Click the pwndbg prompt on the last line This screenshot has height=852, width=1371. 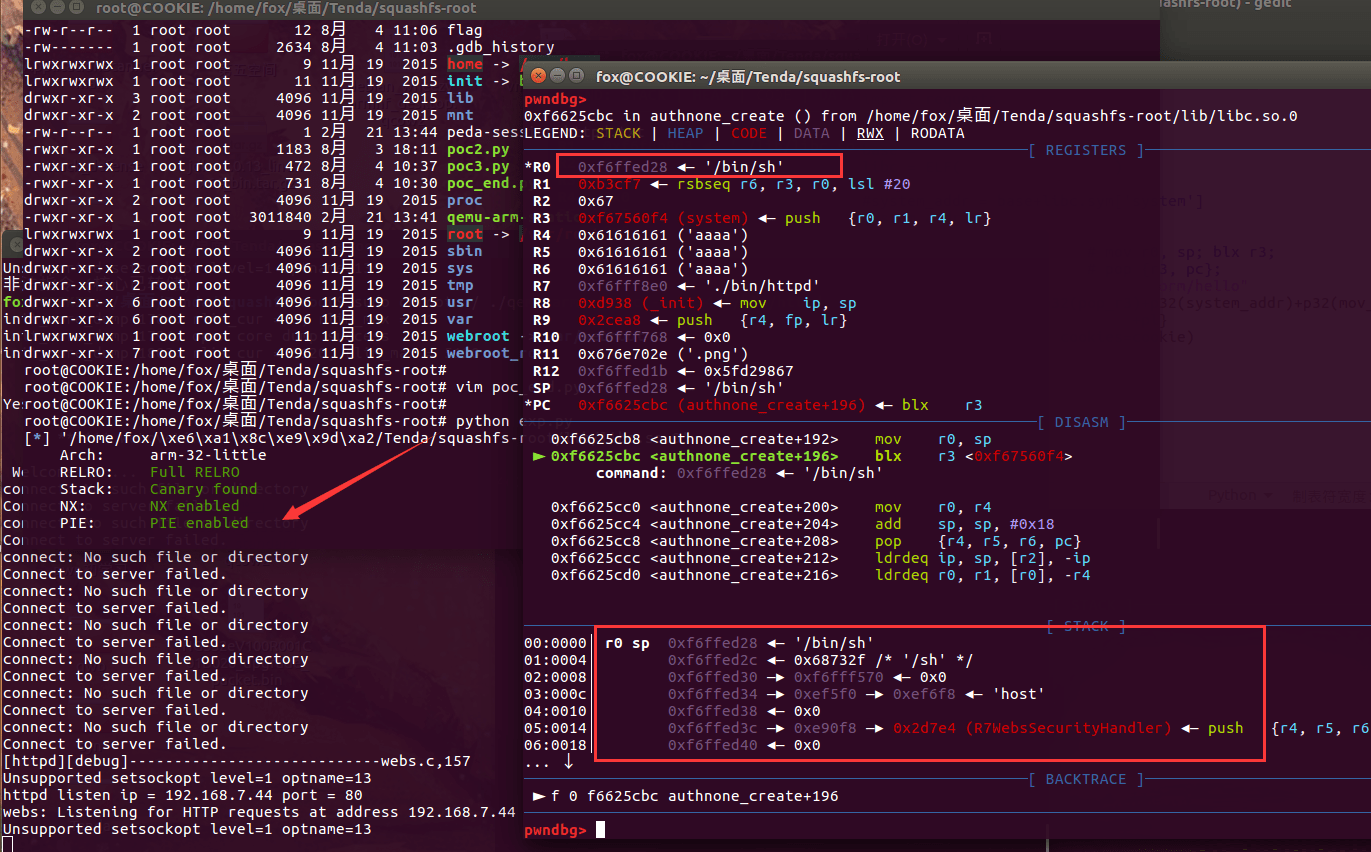[556, 830]
